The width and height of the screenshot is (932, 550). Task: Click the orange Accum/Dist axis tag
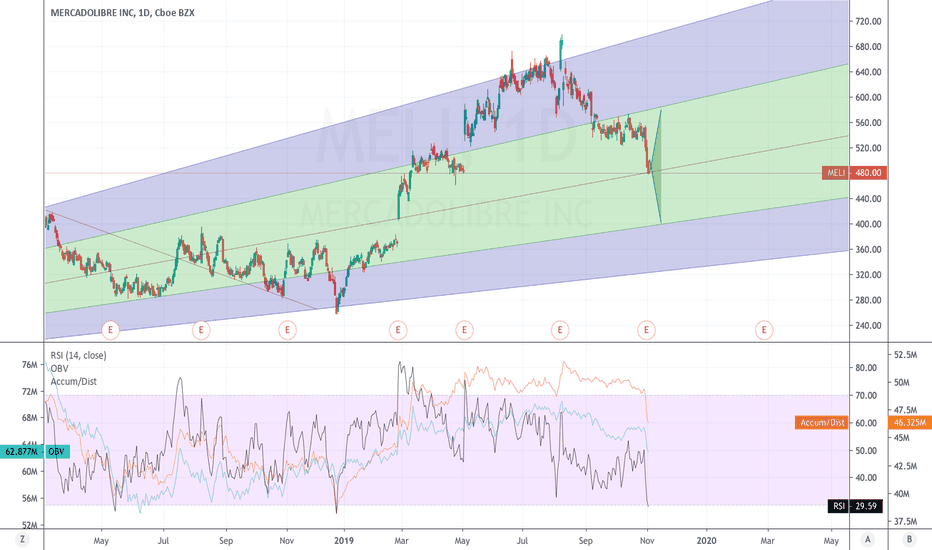tap(821, 423)
